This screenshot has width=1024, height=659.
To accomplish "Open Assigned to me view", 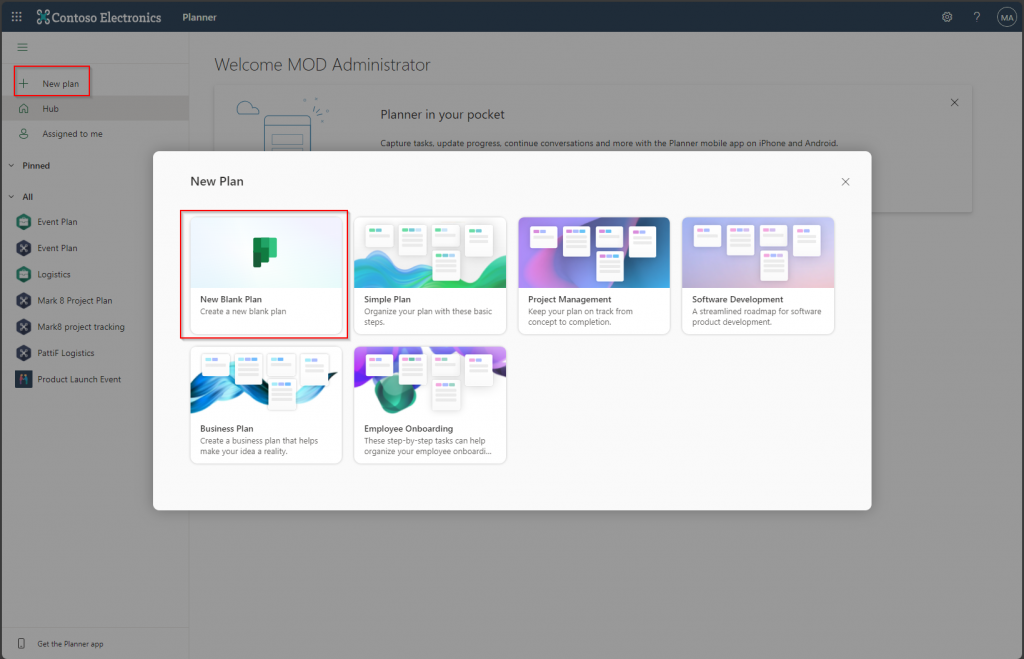I will (72, 134).
